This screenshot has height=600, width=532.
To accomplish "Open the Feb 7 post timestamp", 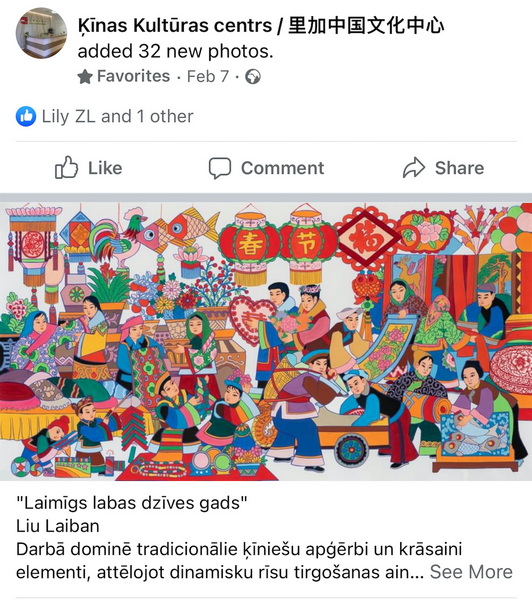I will coord(208,77).
